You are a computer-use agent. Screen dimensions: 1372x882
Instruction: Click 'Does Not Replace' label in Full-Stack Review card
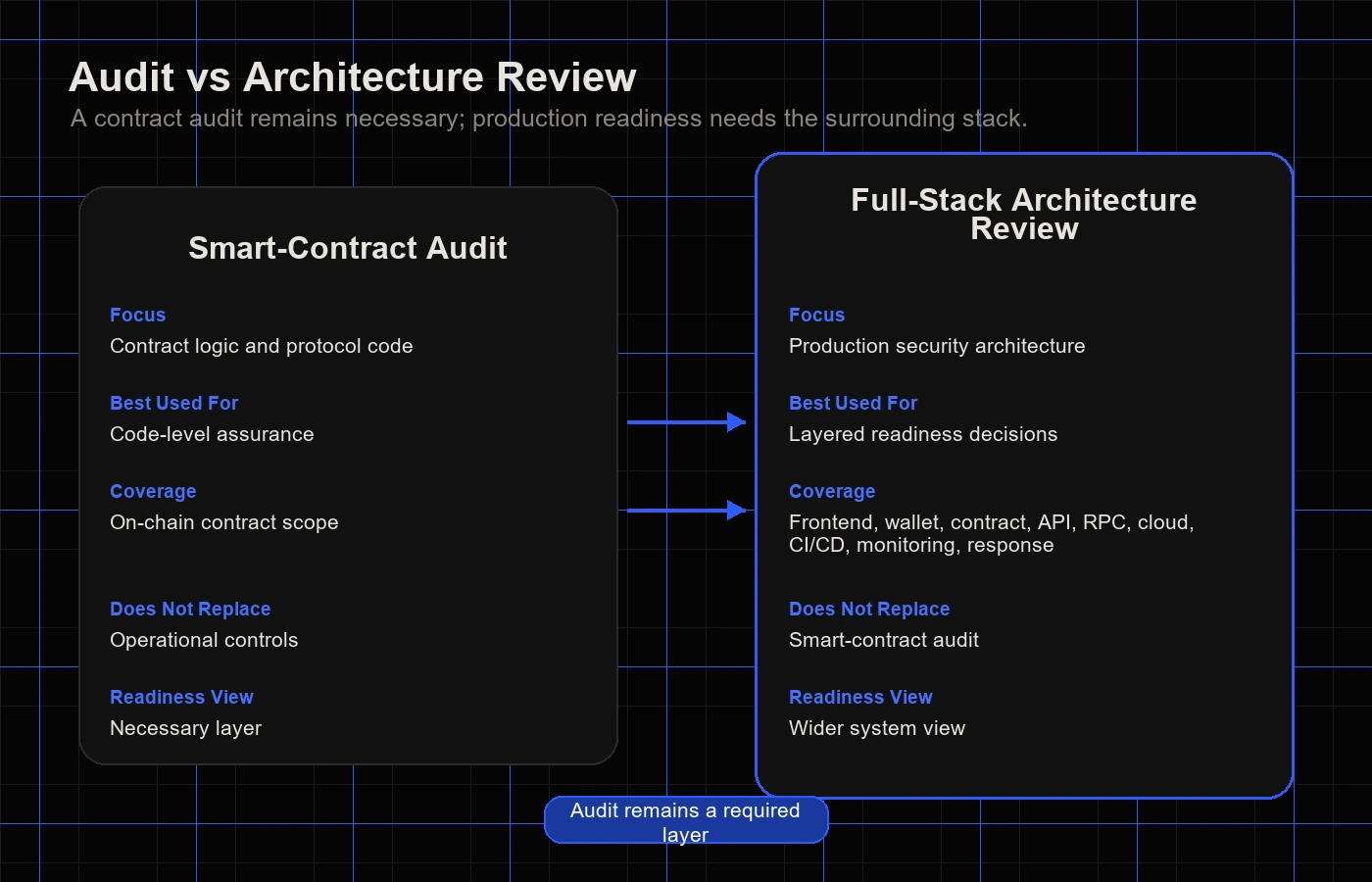(x=869, y=609)
